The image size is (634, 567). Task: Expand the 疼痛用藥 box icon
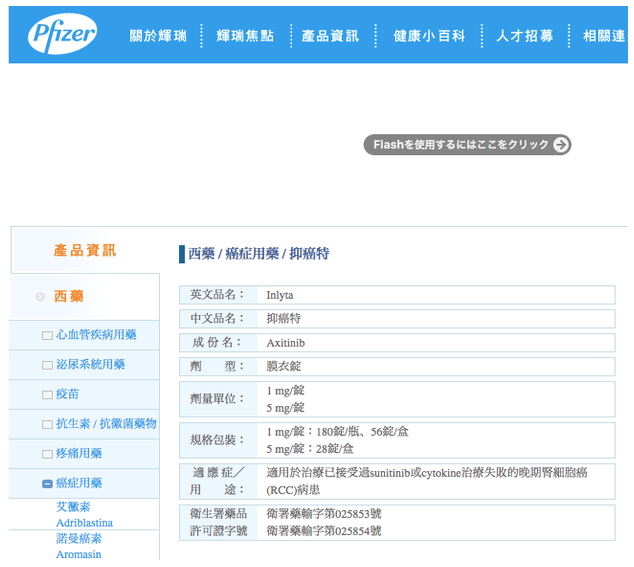[x=47, y=454]
